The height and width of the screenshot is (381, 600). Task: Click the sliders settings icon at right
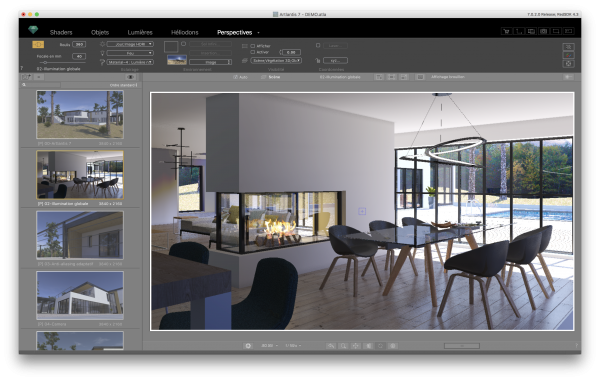pyautogui.click(x=568, y=47)
